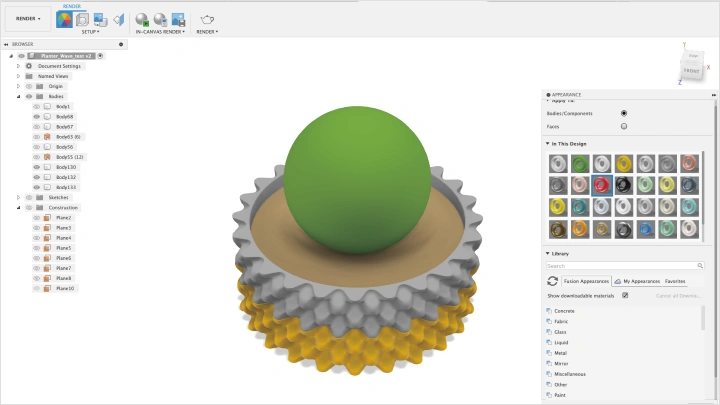The height and width of the screenshot is (405, 720).
Task: Collapse the Construction folder
Action: (x=18, y=208)
